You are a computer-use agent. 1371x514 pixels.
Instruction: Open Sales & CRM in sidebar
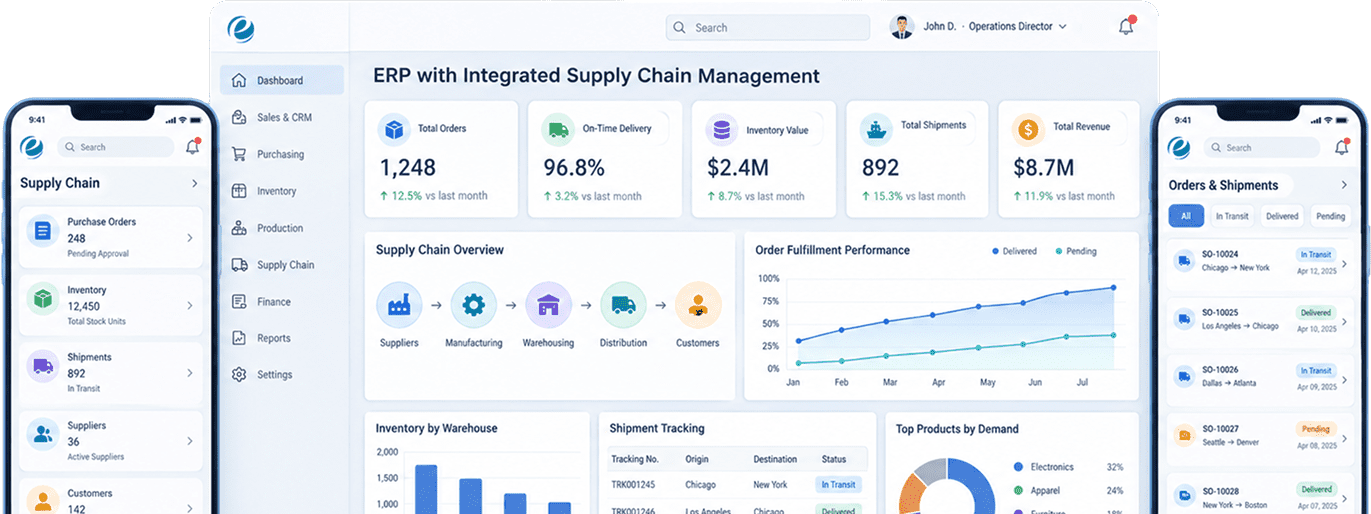282,117
